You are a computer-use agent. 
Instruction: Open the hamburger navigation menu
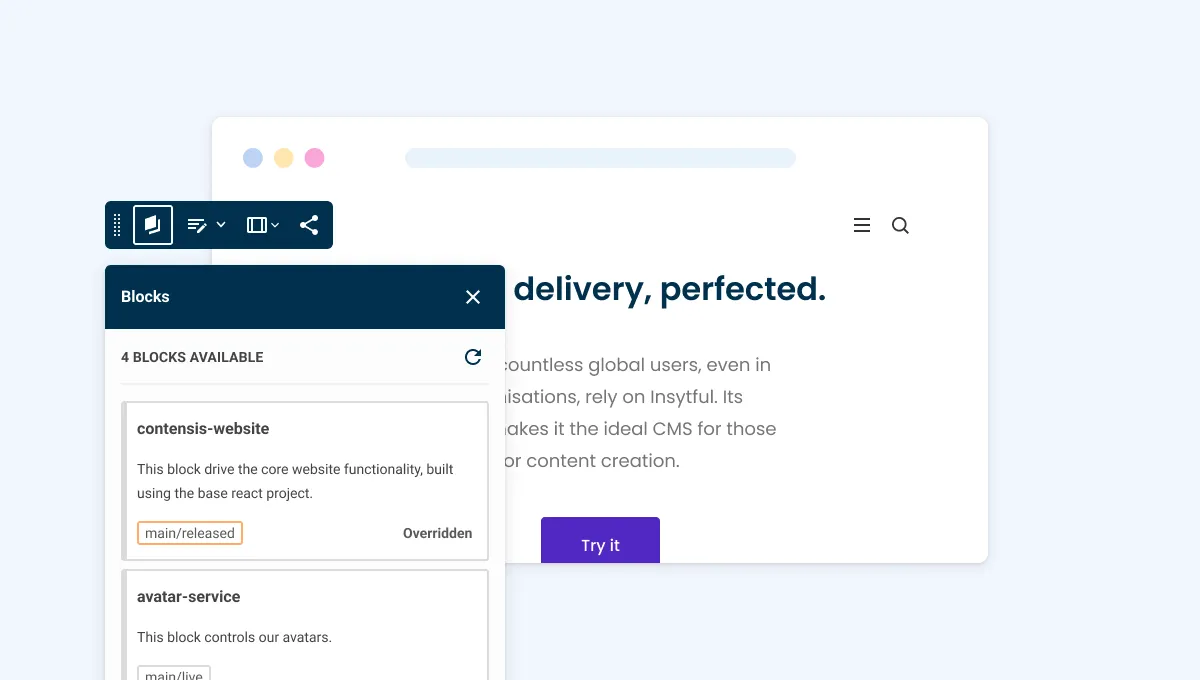pyautogui.click(x=861, y=225)
